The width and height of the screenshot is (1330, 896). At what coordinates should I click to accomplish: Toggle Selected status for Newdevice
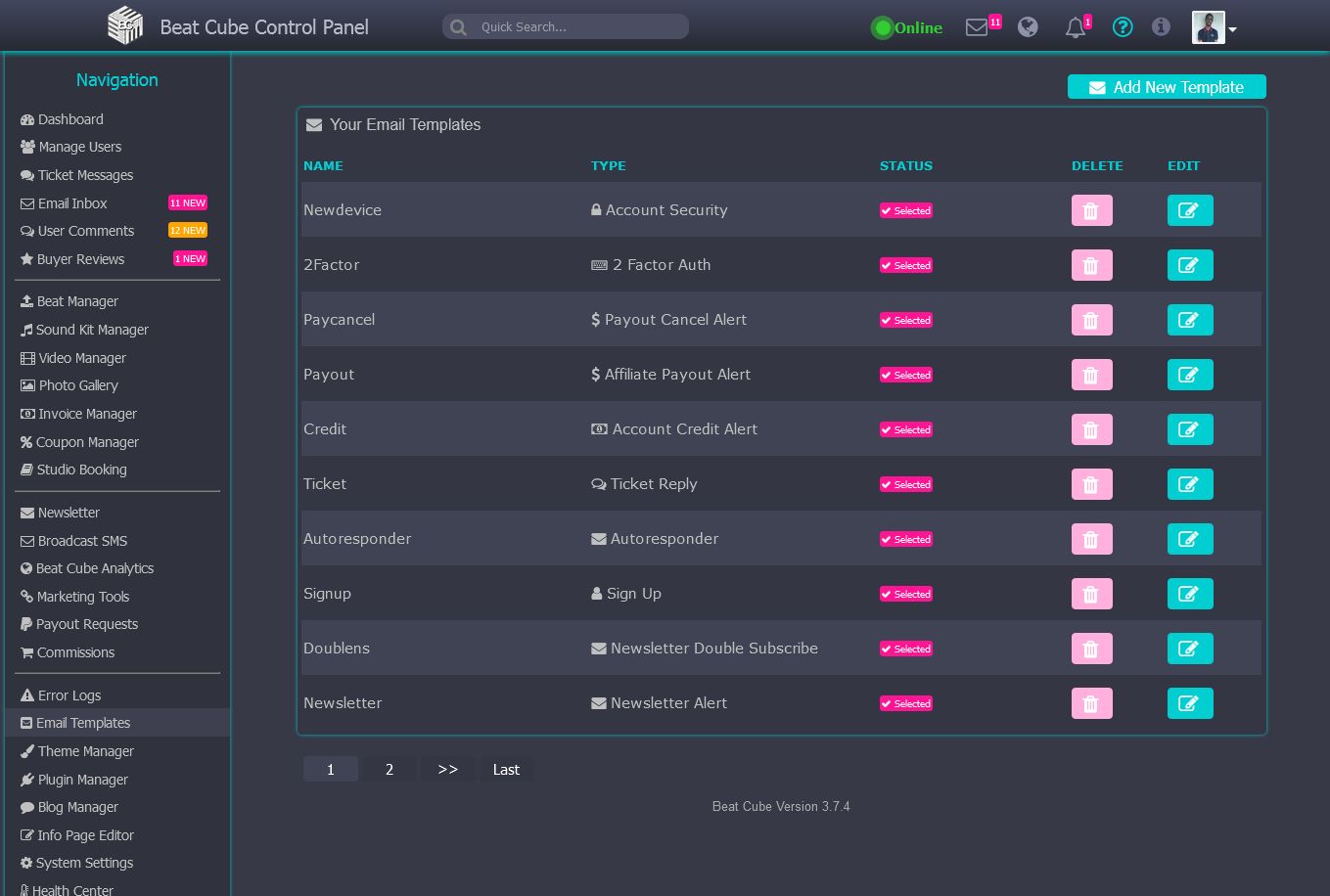pos(905,210)
